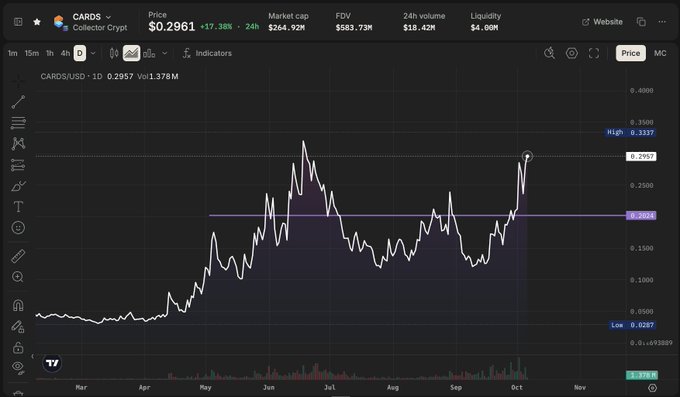The image size is (680, 397).
Task: Toggle the sidebar panel icon
Action: point(18,22)
